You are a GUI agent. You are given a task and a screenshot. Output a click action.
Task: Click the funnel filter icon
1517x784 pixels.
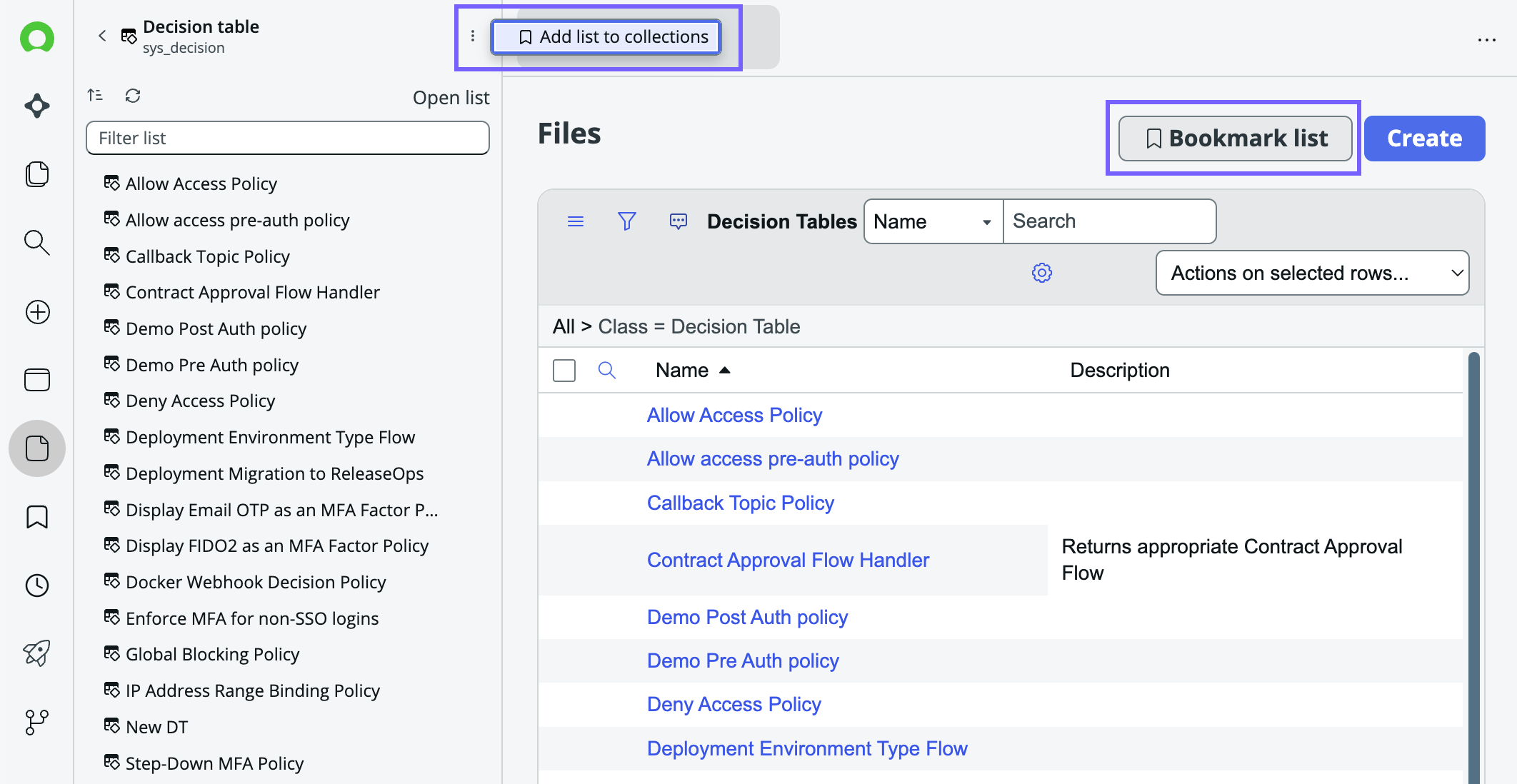(627, 221)
